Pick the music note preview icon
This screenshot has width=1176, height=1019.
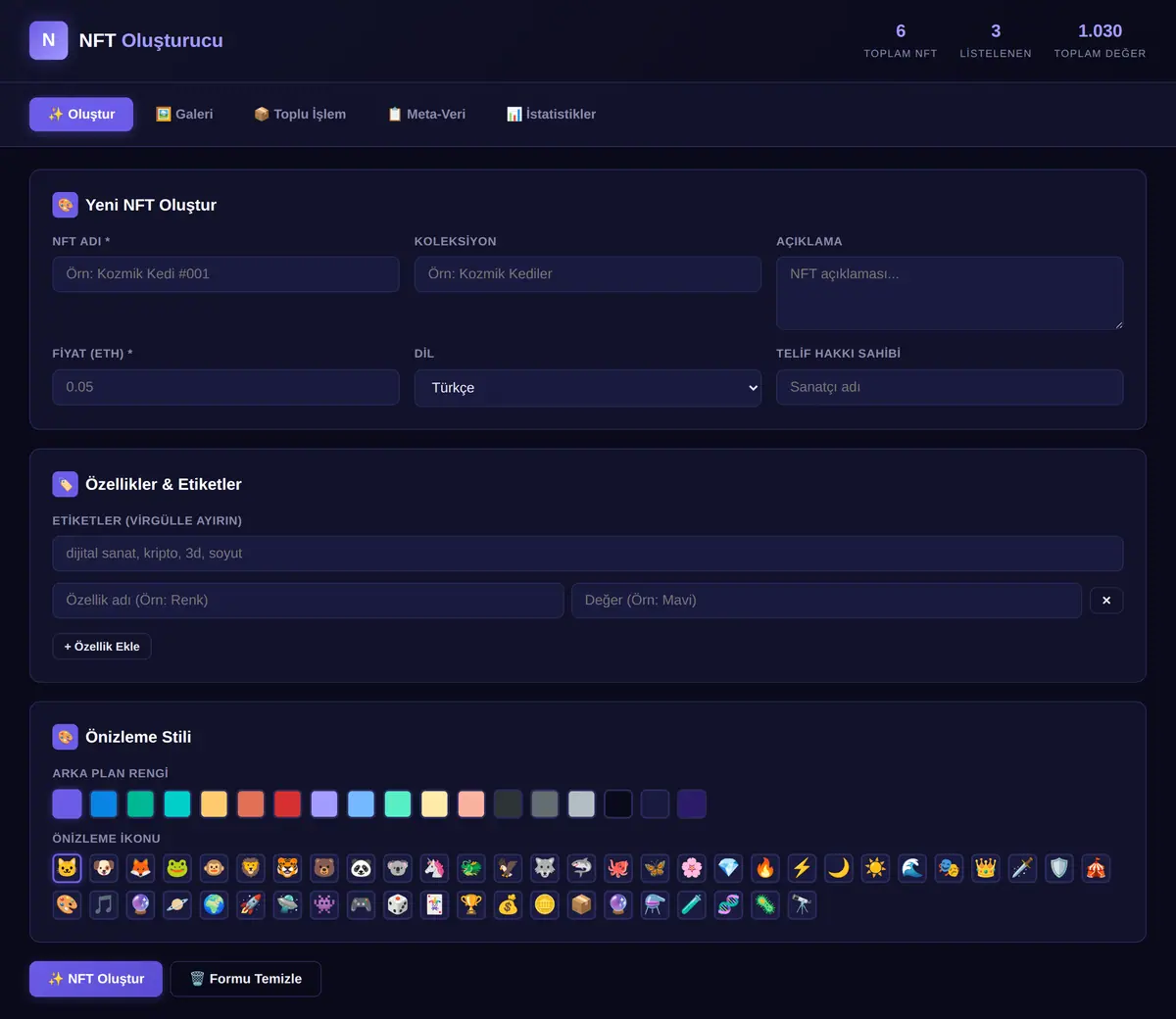pyautogui.click(x=104, y=904)
